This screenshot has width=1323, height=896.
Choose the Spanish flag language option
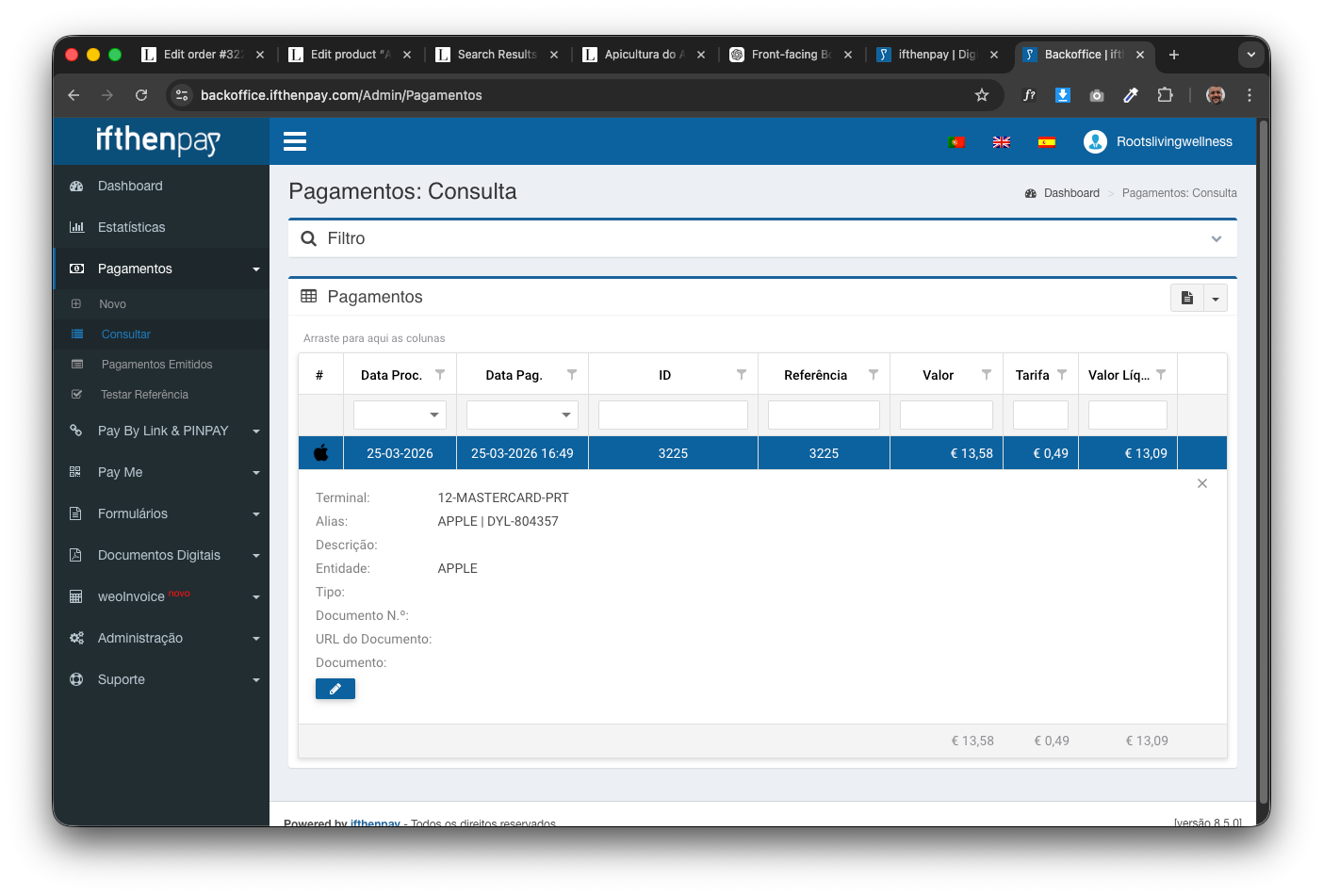[1046, 142]
